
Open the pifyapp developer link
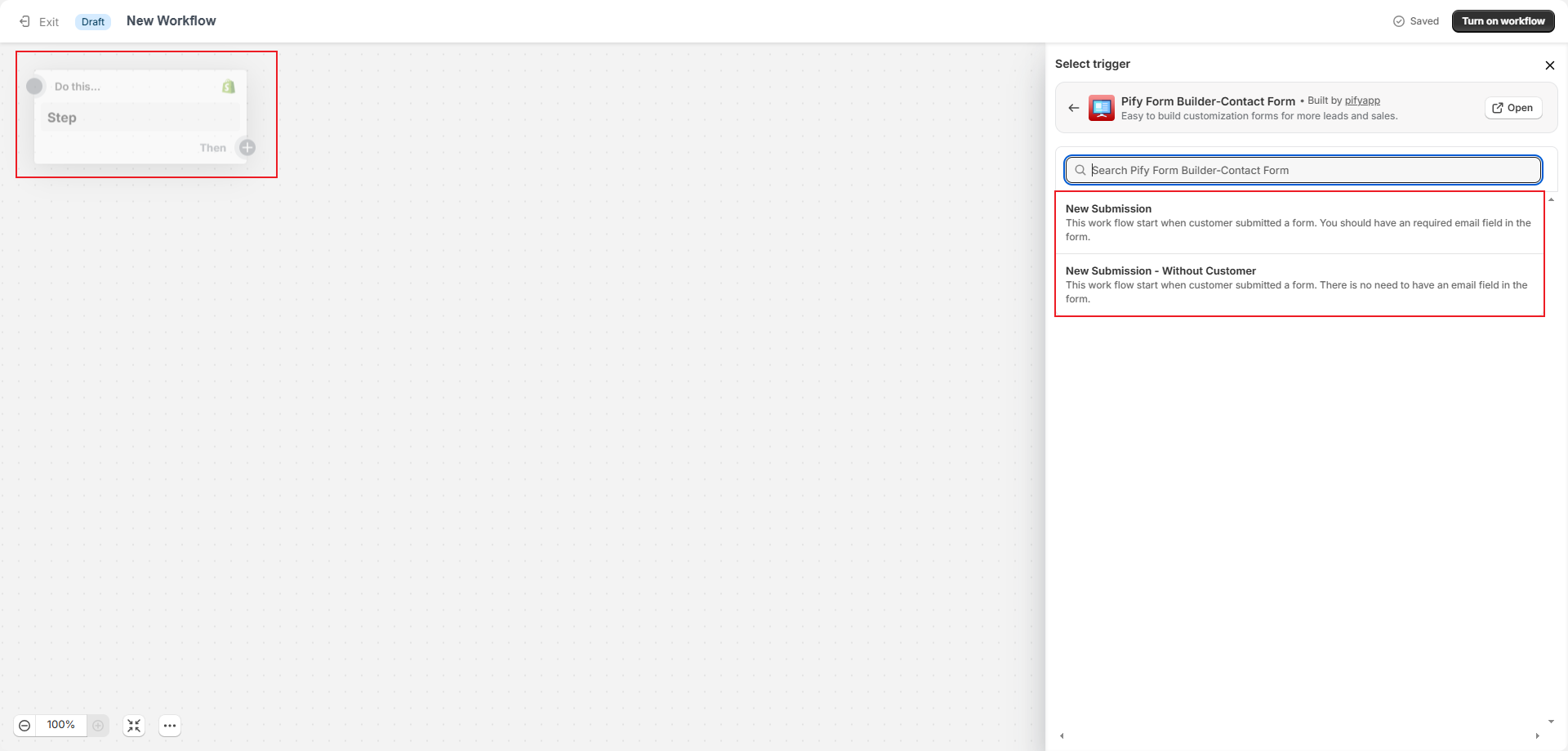coord(1362,101)
